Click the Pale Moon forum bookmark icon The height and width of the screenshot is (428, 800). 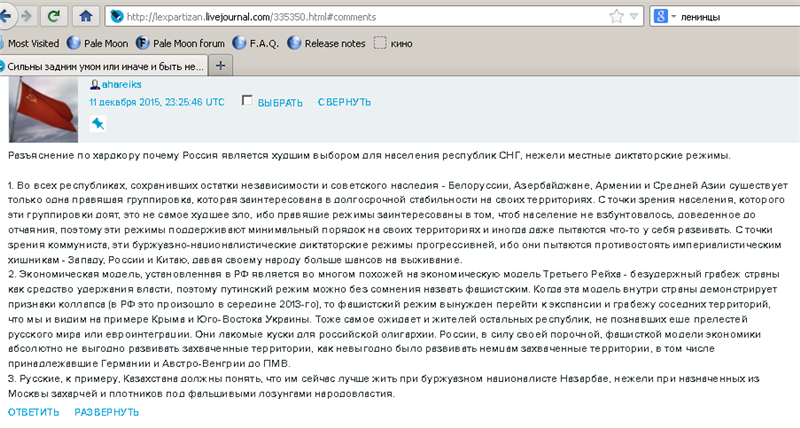pyautogui.click(x=143, y=43)
